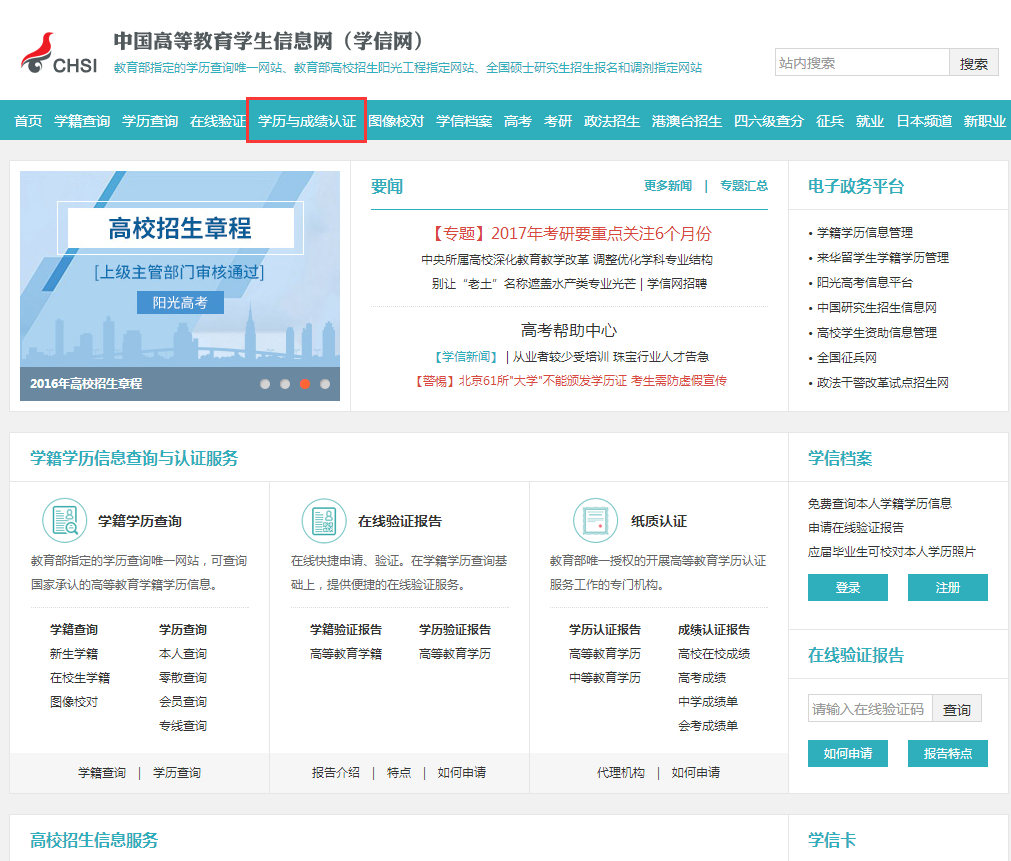Screen dimensions: 1011x861
Task: Click the 学籍学历查询 document search icon
Action: point(64,520)
